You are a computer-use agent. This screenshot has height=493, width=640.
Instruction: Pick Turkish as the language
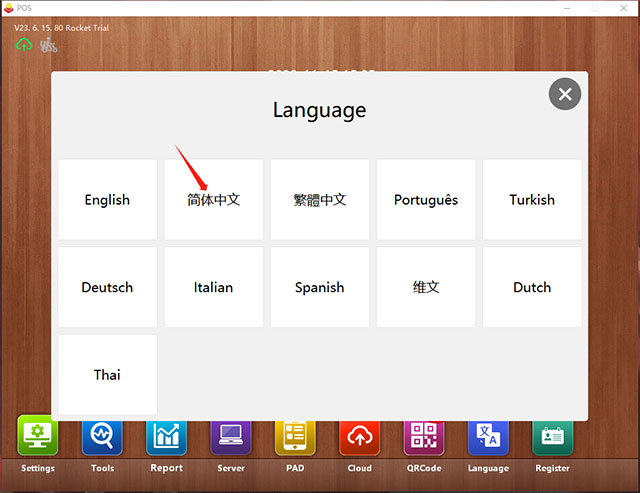pos(532,200)
